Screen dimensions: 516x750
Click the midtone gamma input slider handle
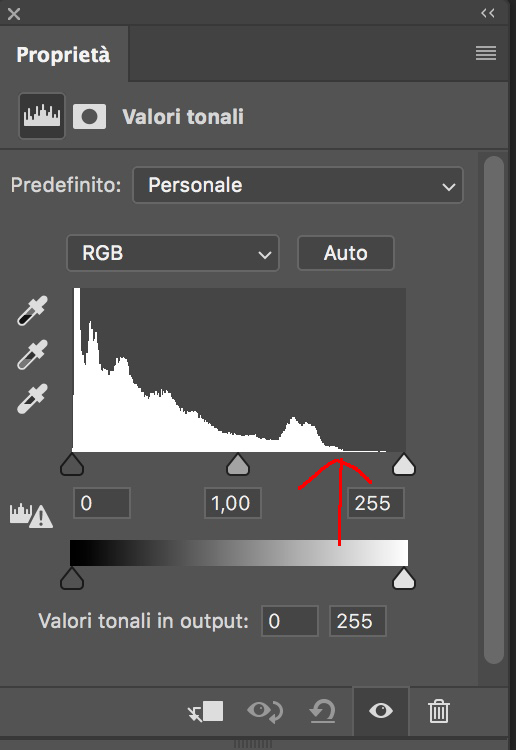(238, 464)
